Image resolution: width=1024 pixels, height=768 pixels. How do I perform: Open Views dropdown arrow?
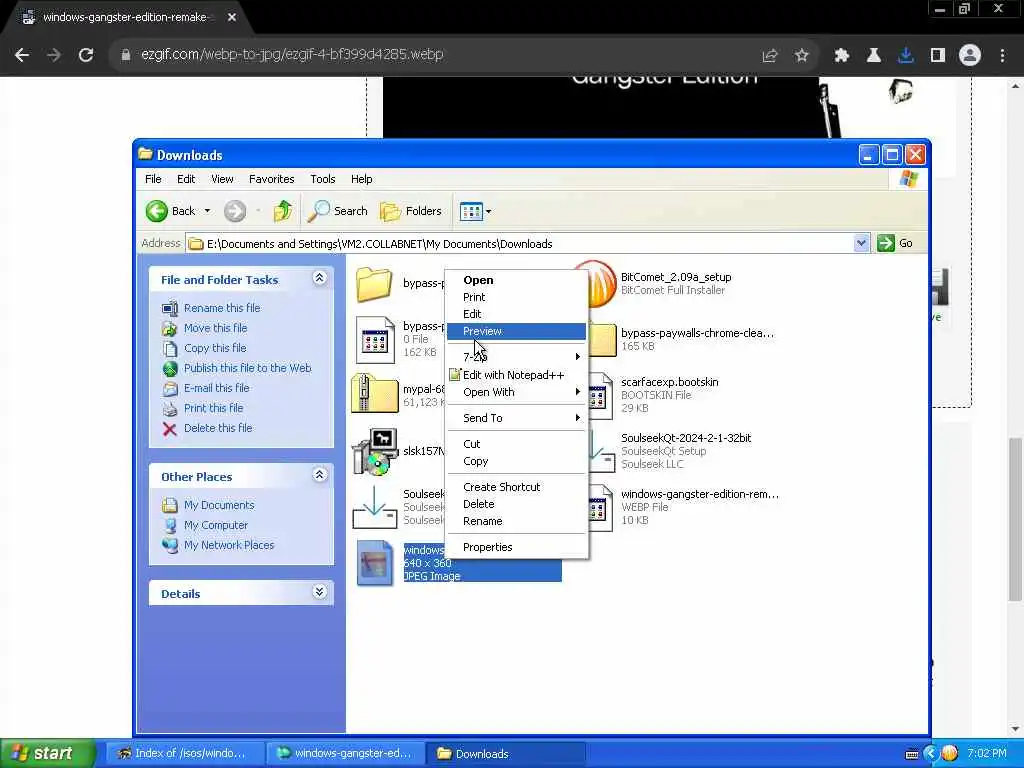tap(488, 212)
